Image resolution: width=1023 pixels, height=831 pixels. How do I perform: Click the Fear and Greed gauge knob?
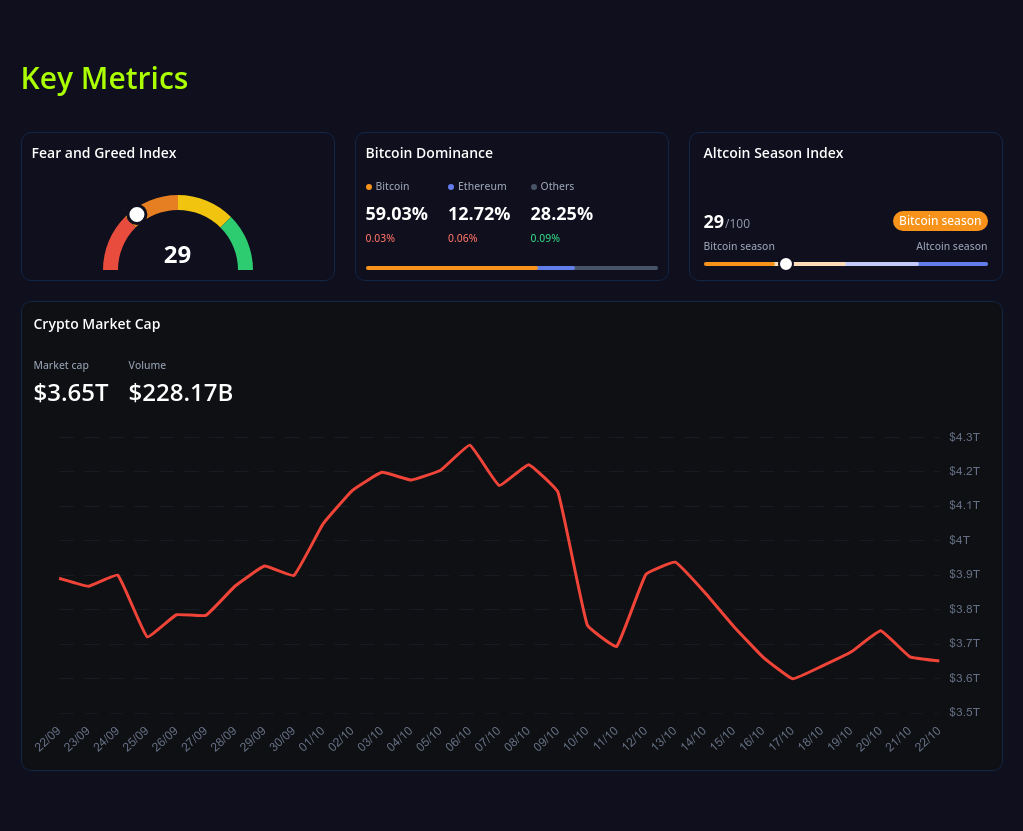tap(137, 214)
